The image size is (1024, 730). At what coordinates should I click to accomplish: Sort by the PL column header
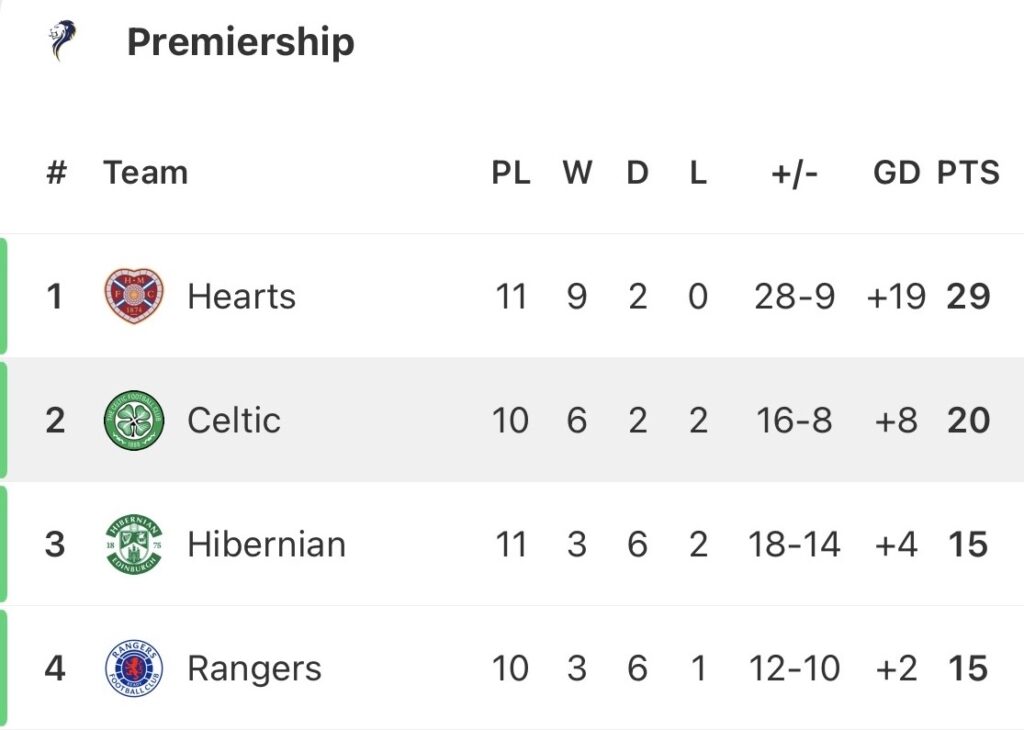[511, 173]
